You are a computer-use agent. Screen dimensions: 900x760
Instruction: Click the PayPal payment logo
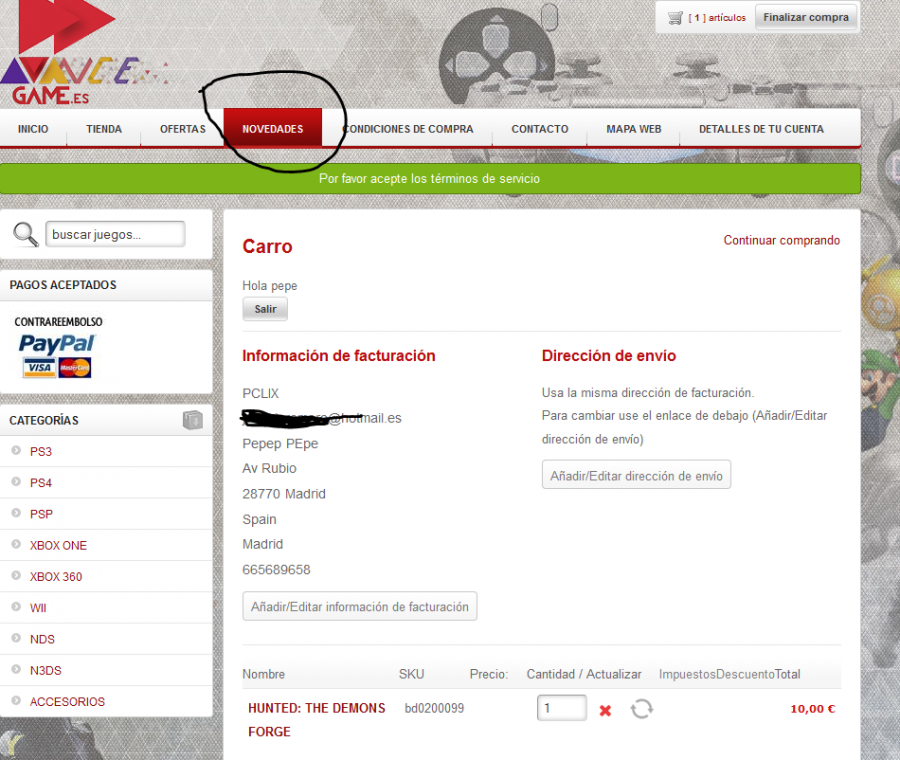57,343
